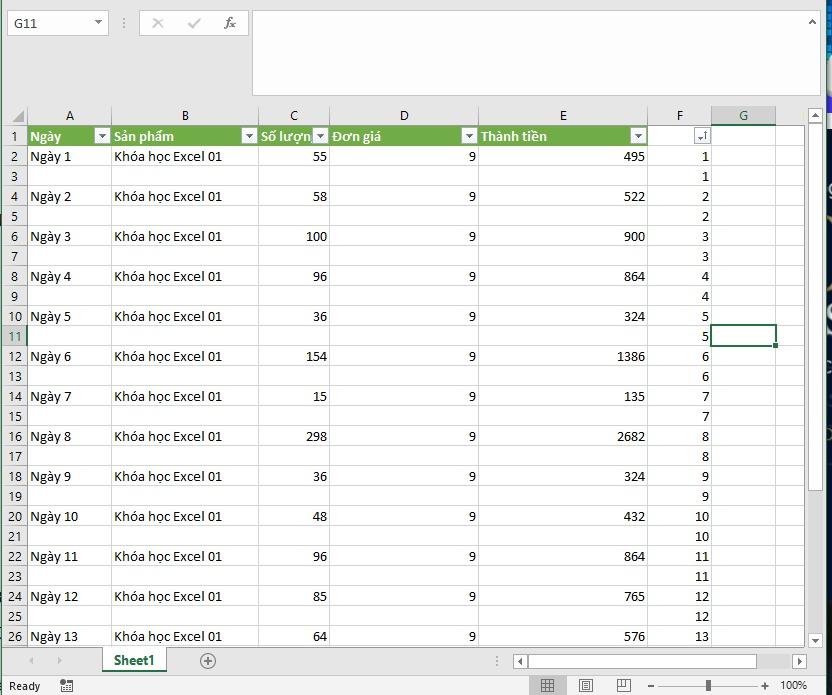Click the Insert Function (fx) icon
Screen dimensions: 832x695
click(231, 23)
